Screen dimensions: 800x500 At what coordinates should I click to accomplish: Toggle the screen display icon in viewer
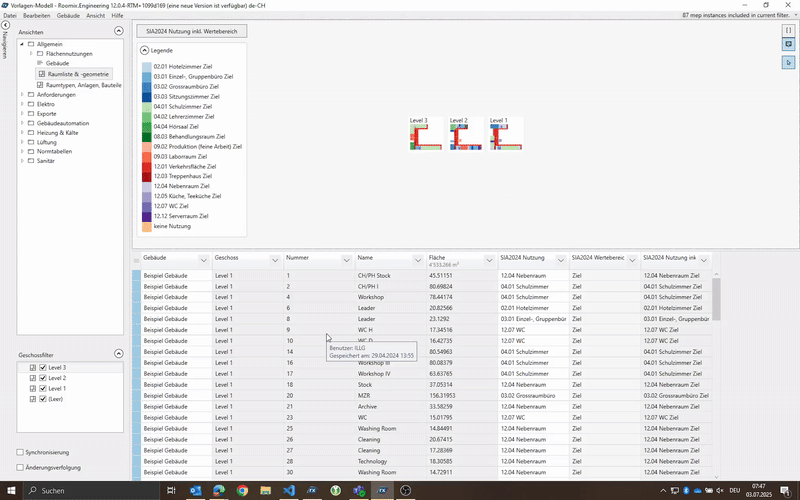788,46
